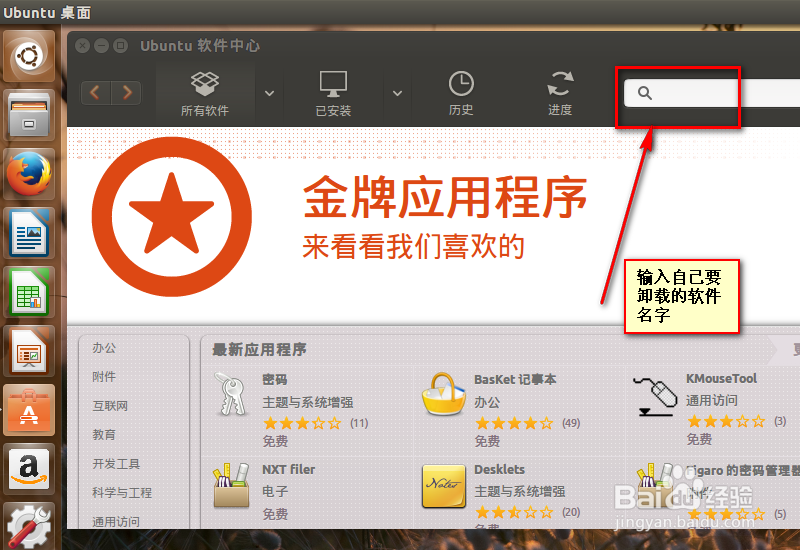Open the 科学与工程 category
The height and width of the screenshot is (550, 800).
coord(122,493)
